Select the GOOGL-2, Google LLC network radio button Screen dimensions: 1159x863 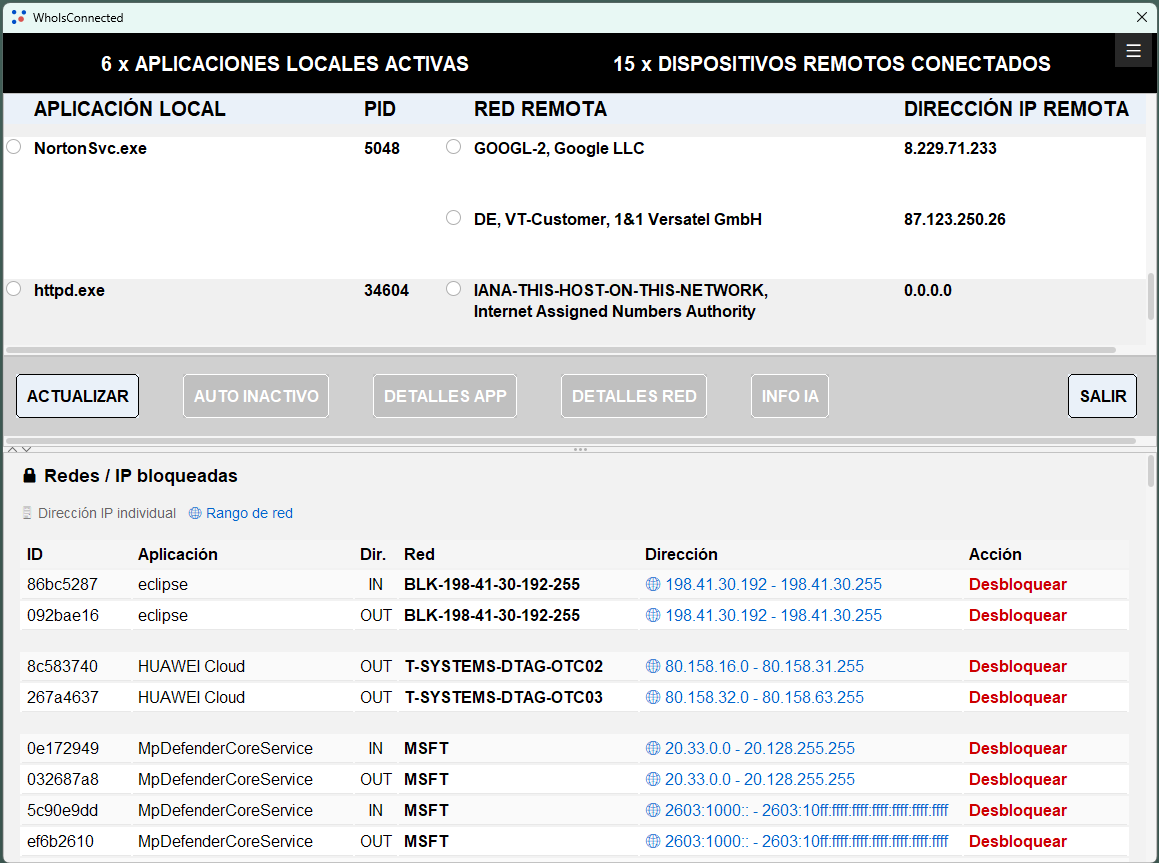click(x=454, y=147)
